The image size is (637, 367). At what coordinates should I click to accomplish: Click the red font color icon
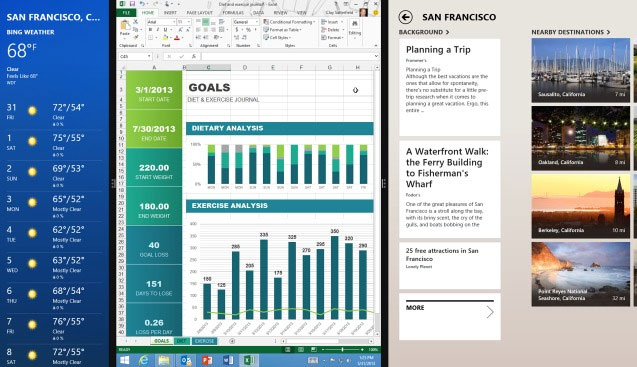click(x=177, y=38)
